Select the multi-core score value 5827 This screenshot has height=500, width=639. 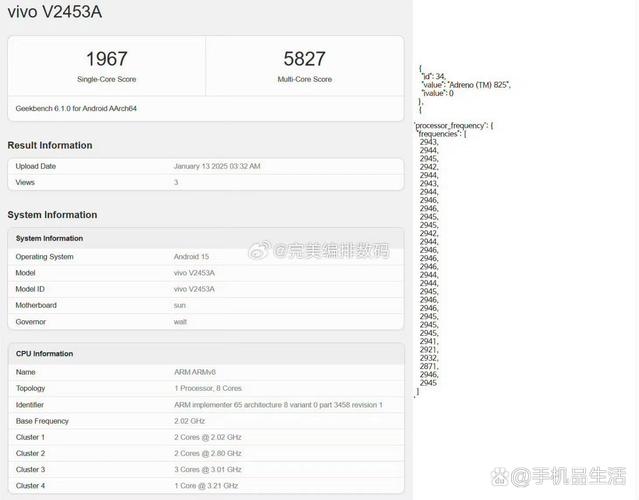304,59
